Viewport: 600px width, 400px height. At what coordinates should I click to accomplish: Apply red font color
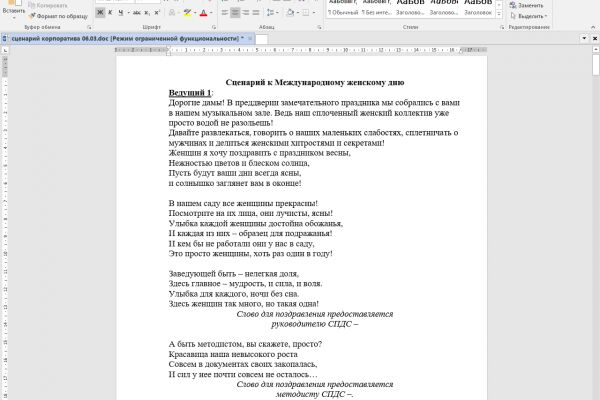point(204,13)
